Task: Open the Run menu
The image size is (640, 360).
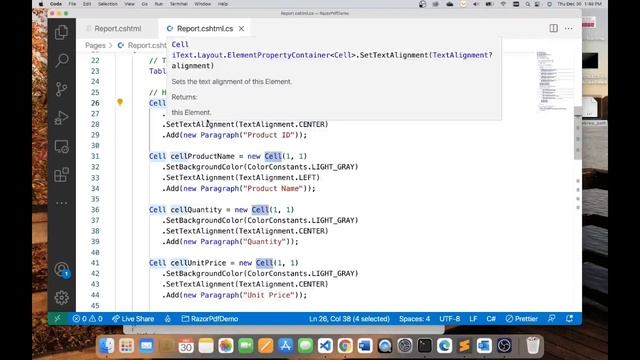Action: [158, 4]
